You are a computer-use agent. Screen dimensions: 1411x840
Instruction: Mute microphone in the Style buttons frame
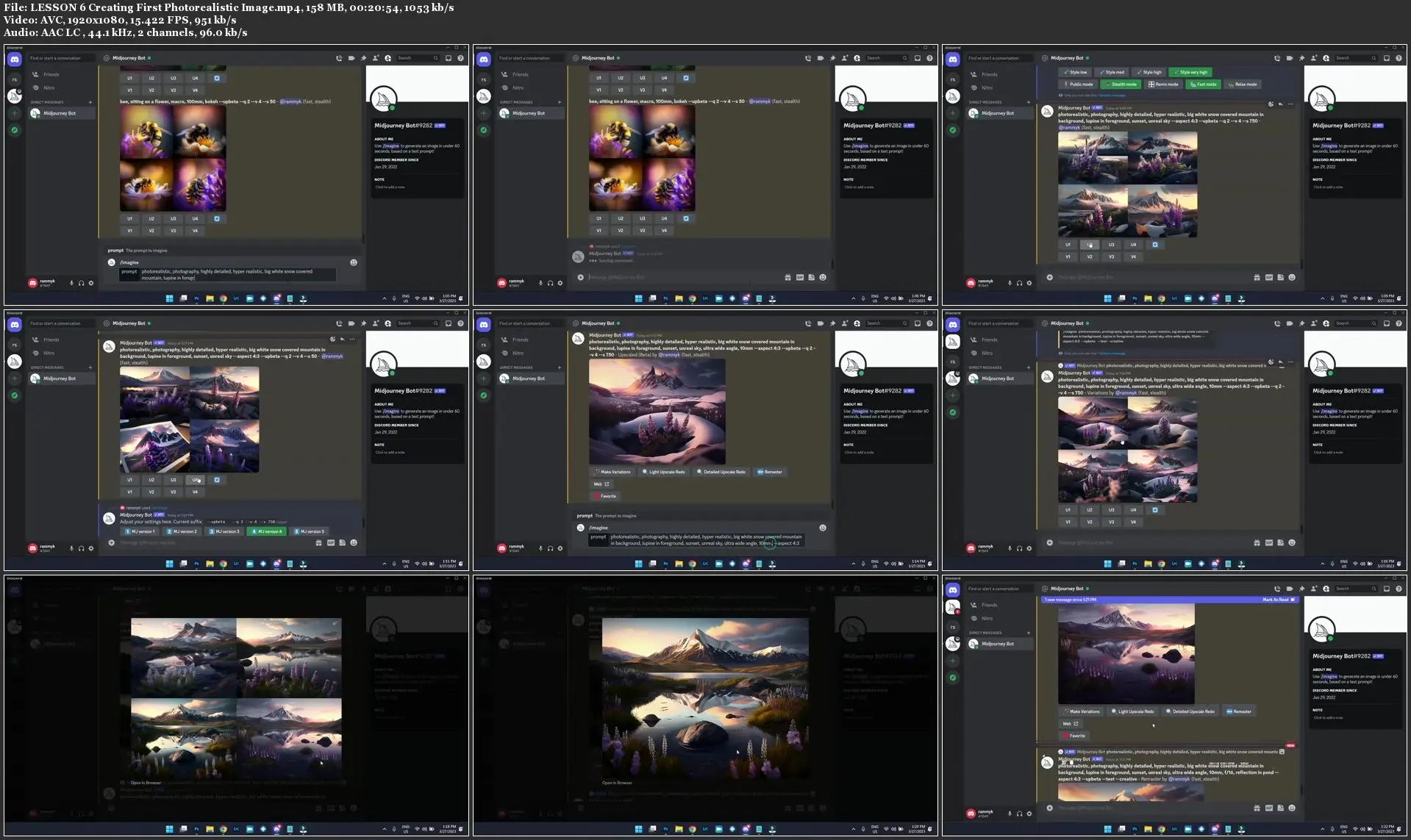pos(1010,283)
